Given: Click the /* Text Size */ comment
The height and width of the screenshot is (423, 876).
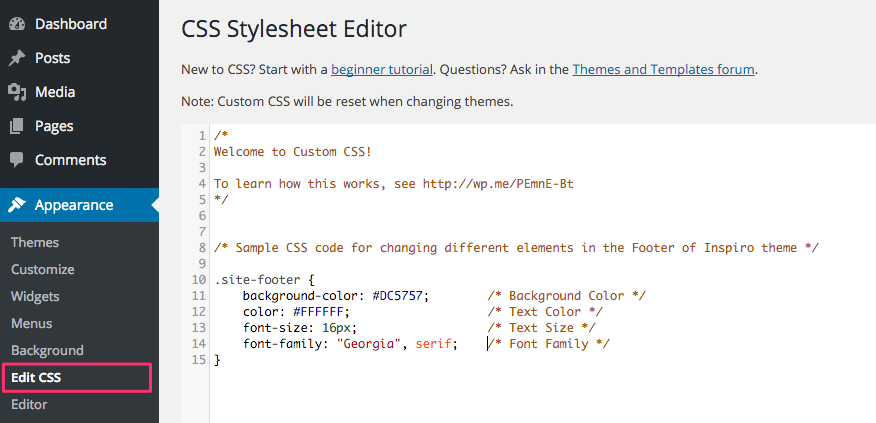Looking at the screenshot, I should tap(541, 327).
